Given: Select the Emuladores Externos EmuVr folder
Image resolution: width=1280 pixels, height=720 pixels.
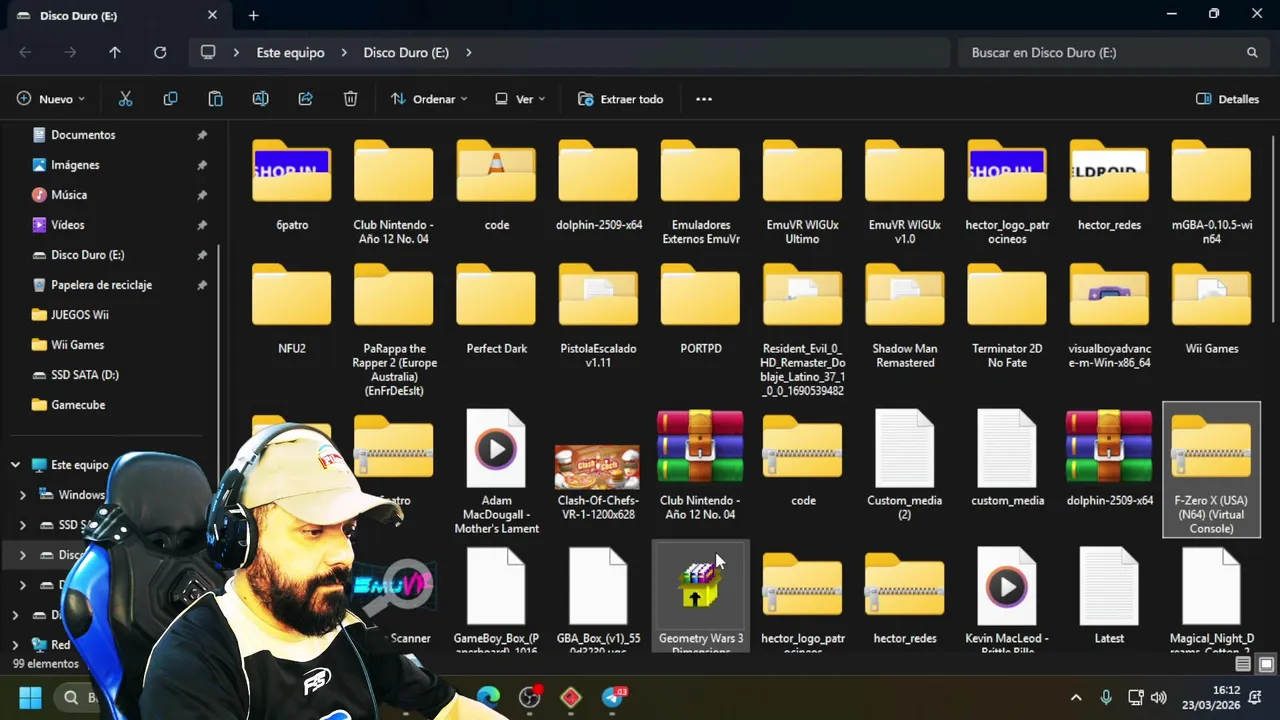Looking at the screenshot, I should (x=700, y=192).
